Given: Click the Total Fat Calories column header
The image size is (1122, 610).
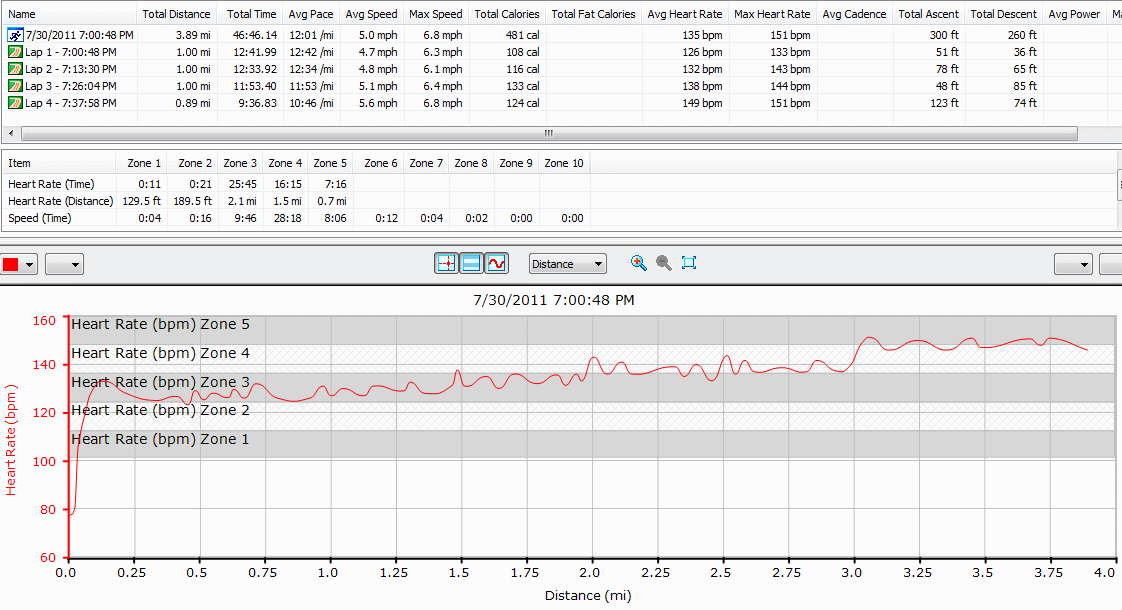Looking at the screenshot, I should click(593, 14).
